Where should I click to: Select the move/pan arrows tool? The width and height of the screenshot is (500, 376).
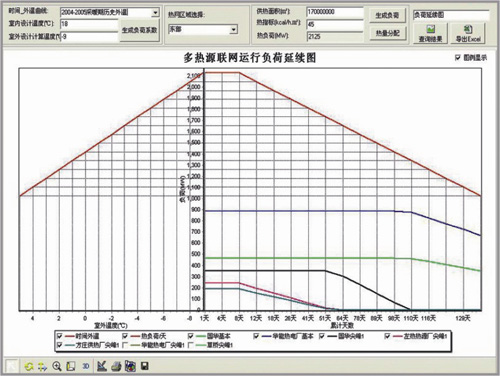42,366
